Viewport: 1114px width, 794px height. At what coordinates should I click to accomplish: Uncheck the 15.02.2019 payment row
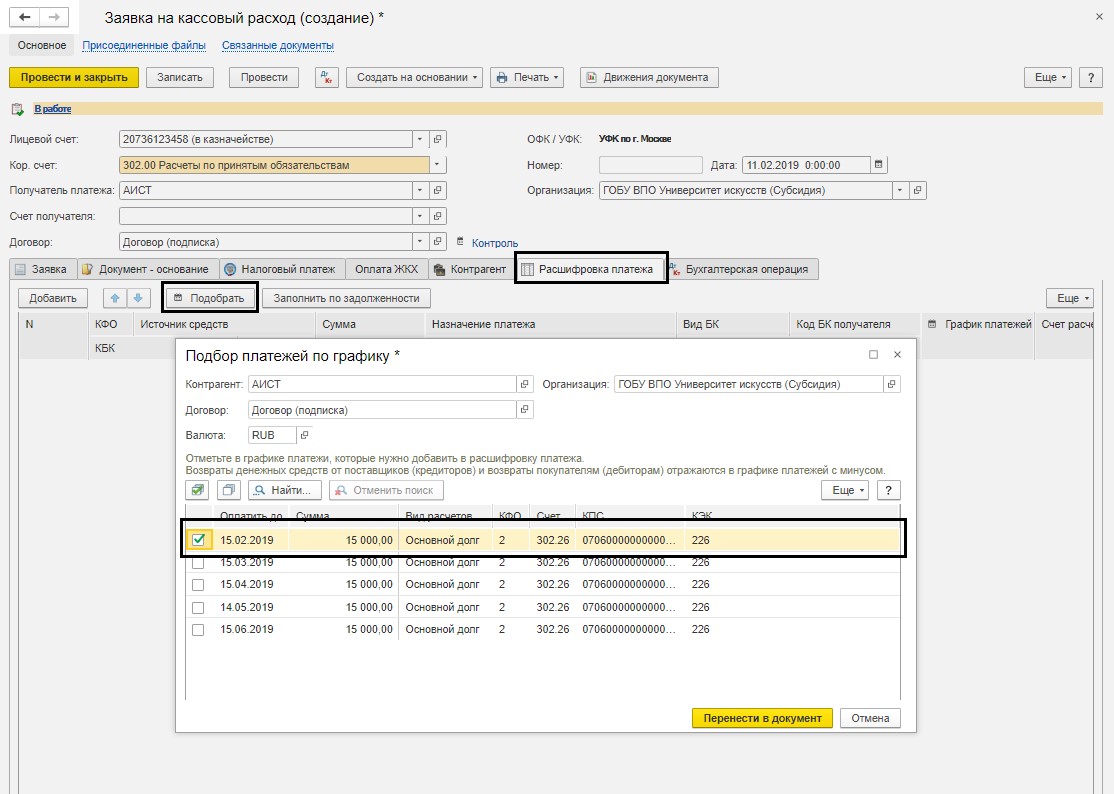click(x=198, y=540)
